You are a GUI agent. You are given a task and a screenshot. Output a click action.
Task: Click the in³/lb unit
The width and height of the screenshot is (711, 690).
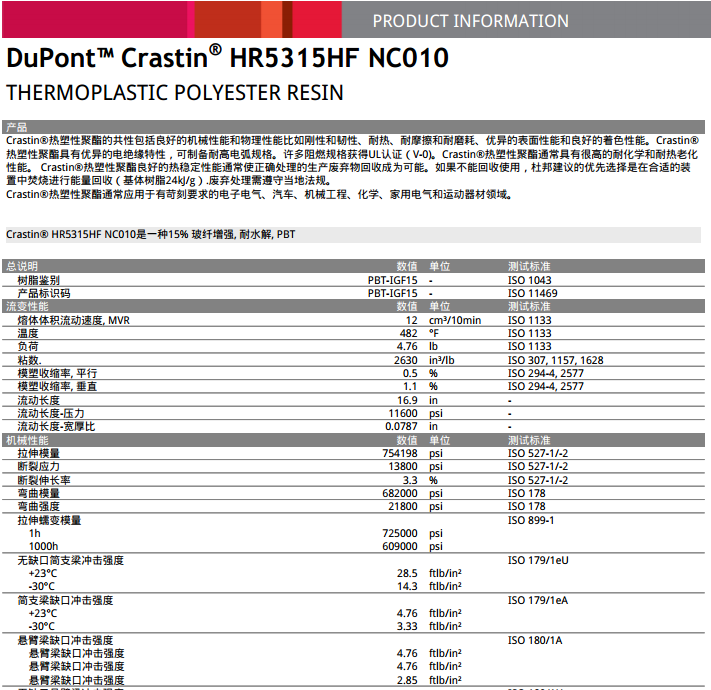point(442,360)
